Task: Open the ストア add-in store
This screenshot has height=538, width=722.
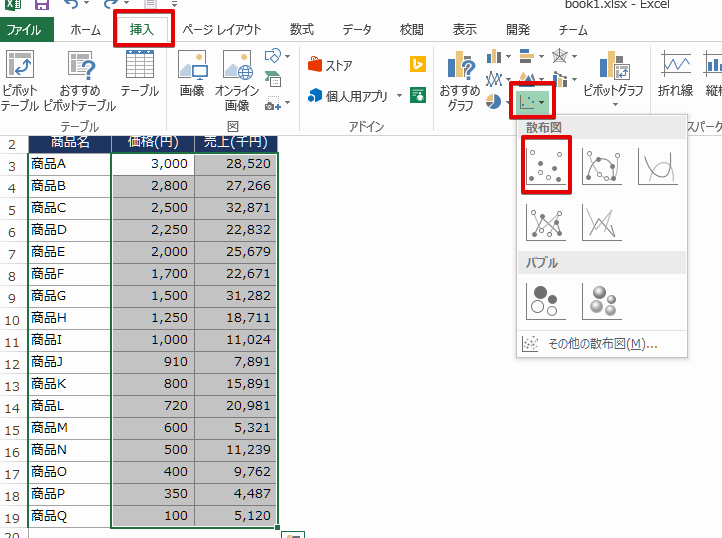Action: 330,65
